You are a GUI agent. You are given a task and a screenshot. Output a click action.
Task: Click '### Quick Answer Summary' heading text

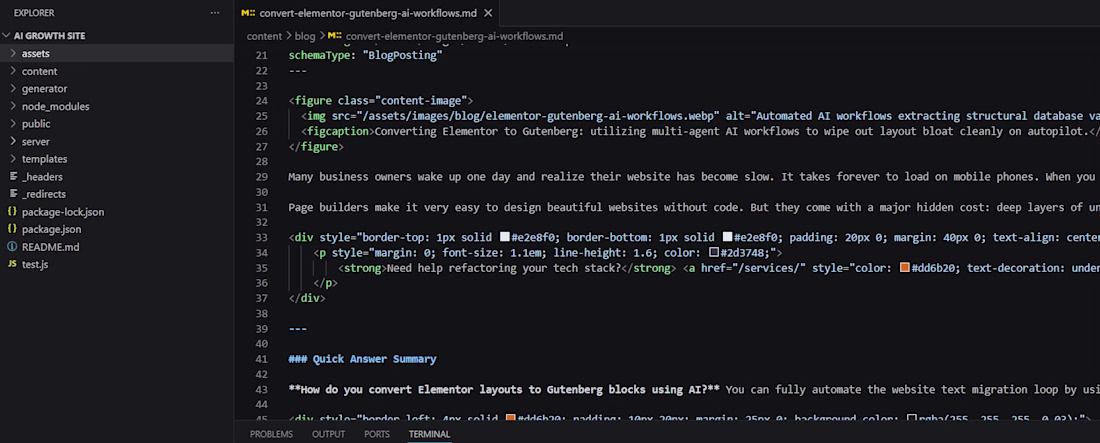(362, 359)
